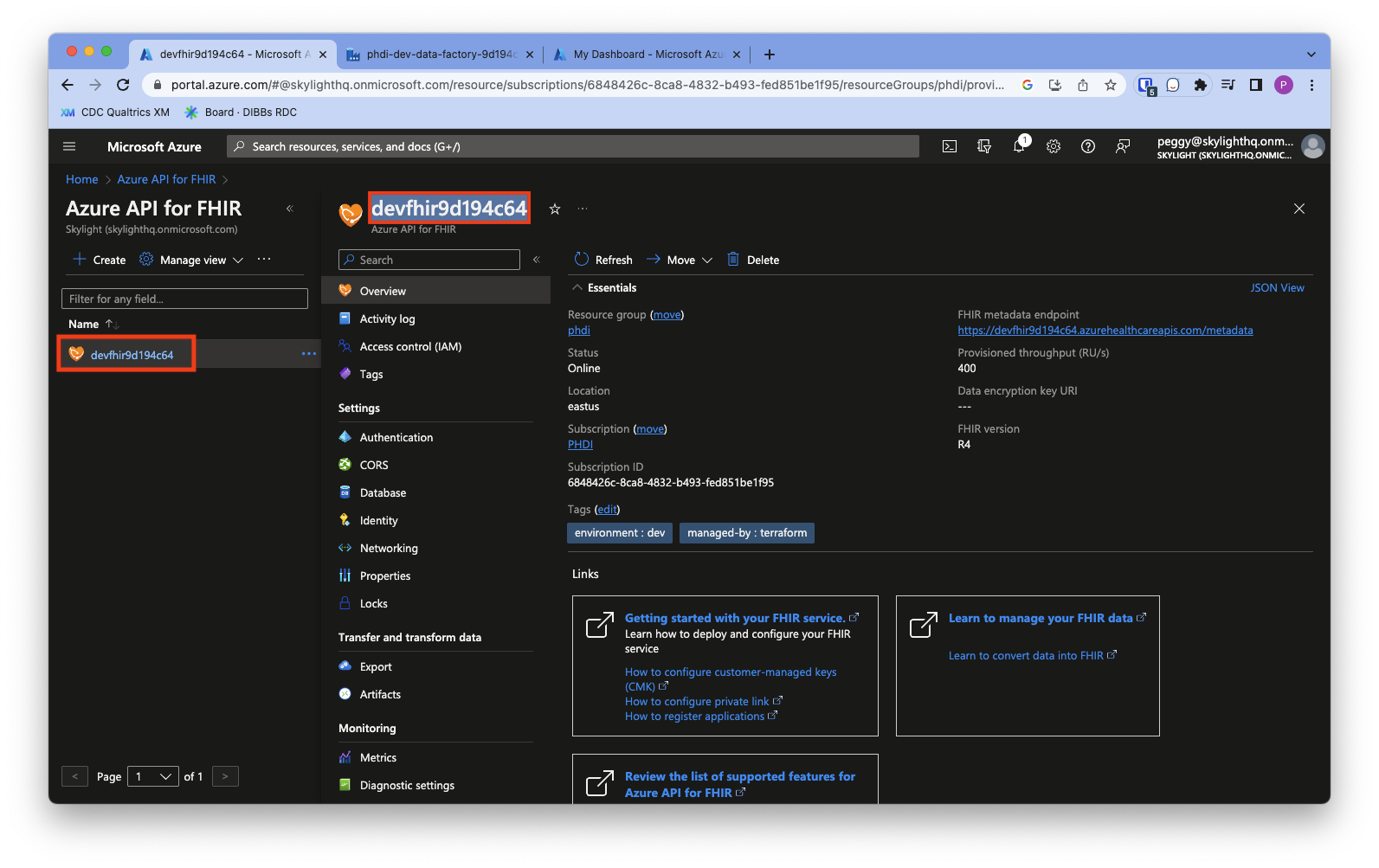Select devfhir9d194c64 in the resource list
The width and height of the screenshot is (1379, 868).
tap(132, 355)
